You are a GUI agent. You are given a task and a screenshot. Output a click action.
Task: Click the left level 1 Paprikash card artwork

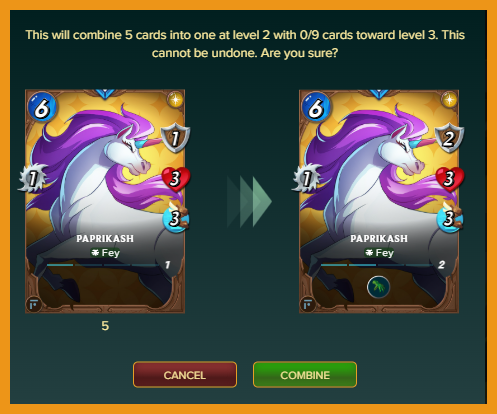[x=105, y=201]
